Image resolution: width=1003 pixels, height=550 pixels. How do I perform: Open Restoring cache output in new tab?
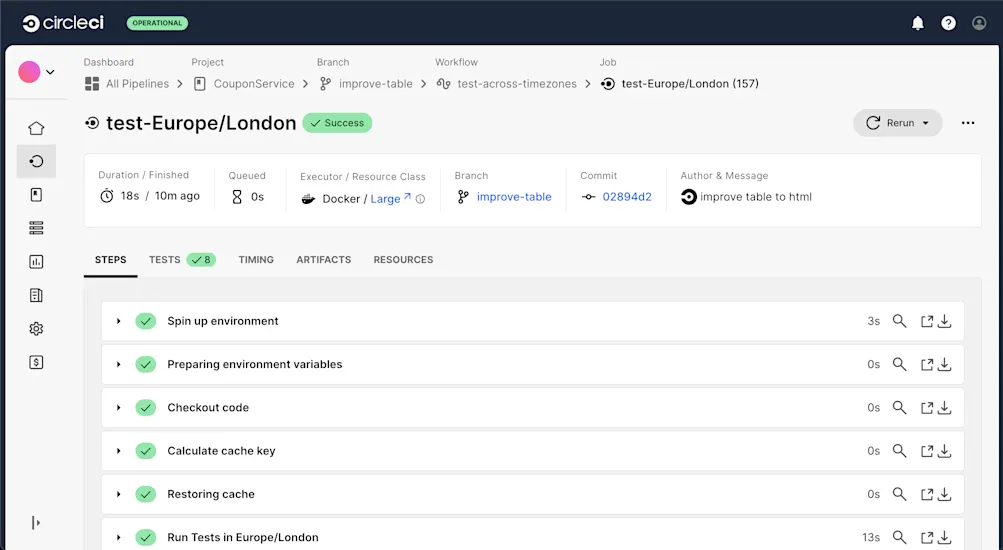pyautogui.click(x=926, y=494)
